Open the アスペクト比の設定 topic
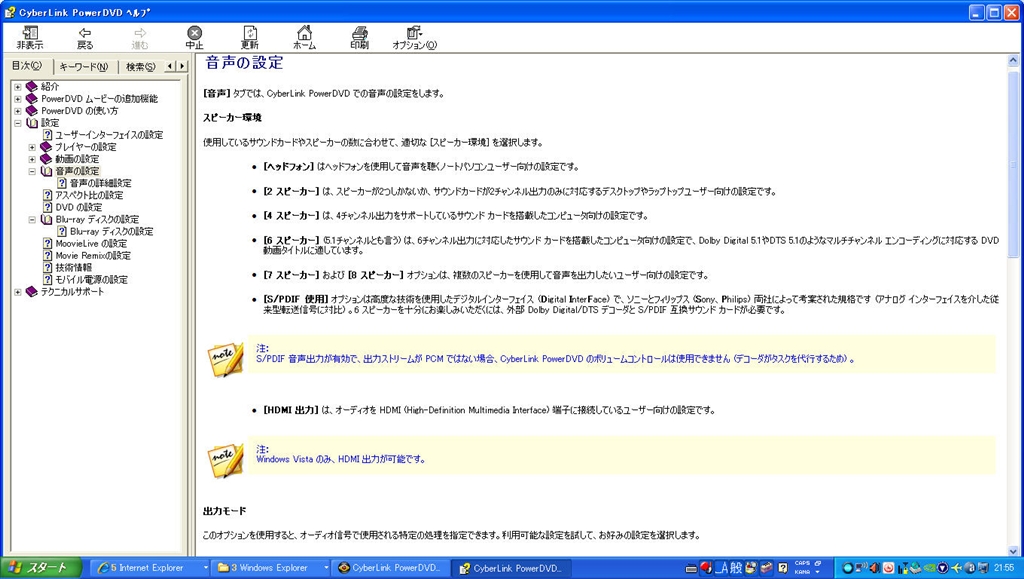The width and height of the screenshot is (1024, 579). coord(89,195)
